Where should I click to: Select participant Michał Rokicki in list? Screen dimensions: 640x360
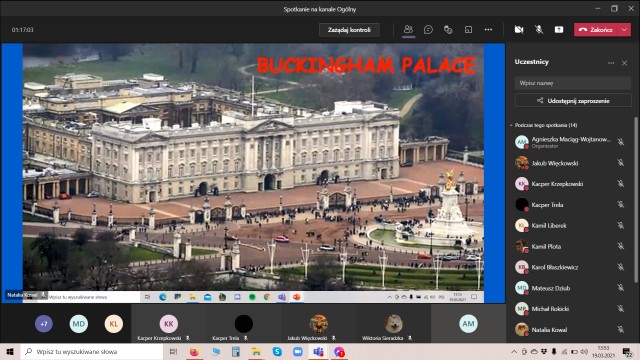tap(570, 309)
